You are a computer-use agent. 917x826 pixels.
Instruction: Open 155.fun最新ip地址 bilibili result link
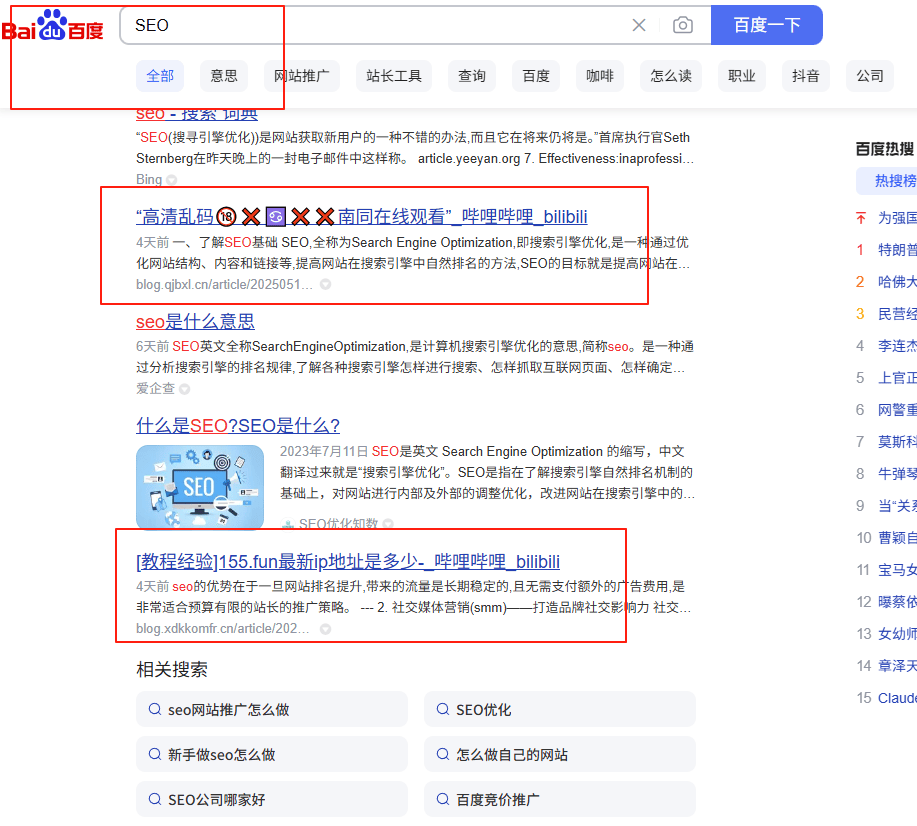click(x=348, y=562)
